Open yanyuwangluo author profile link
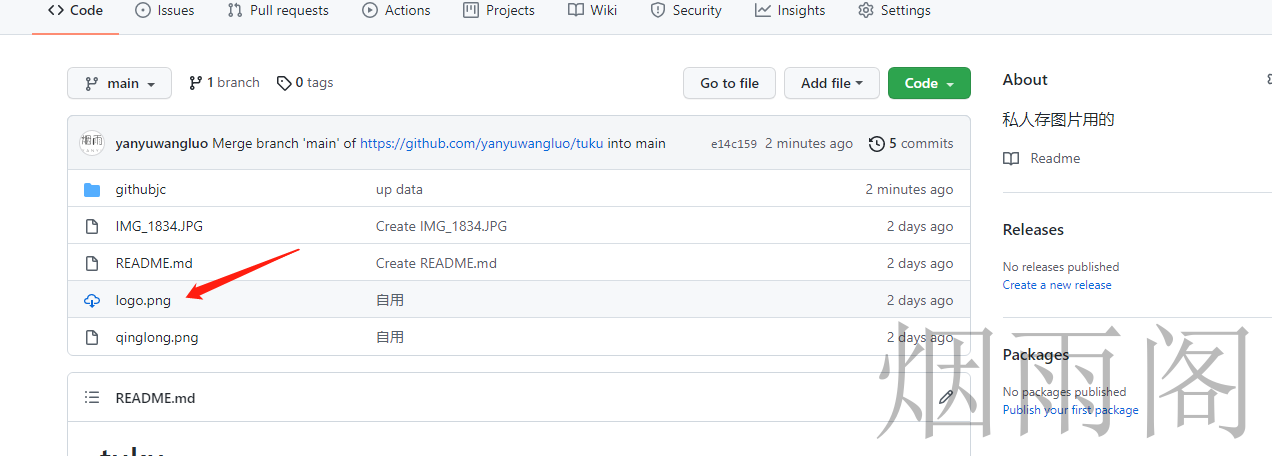Viewport: 1272px width, 456px height. pyautogui.click(x=162, y=143)
